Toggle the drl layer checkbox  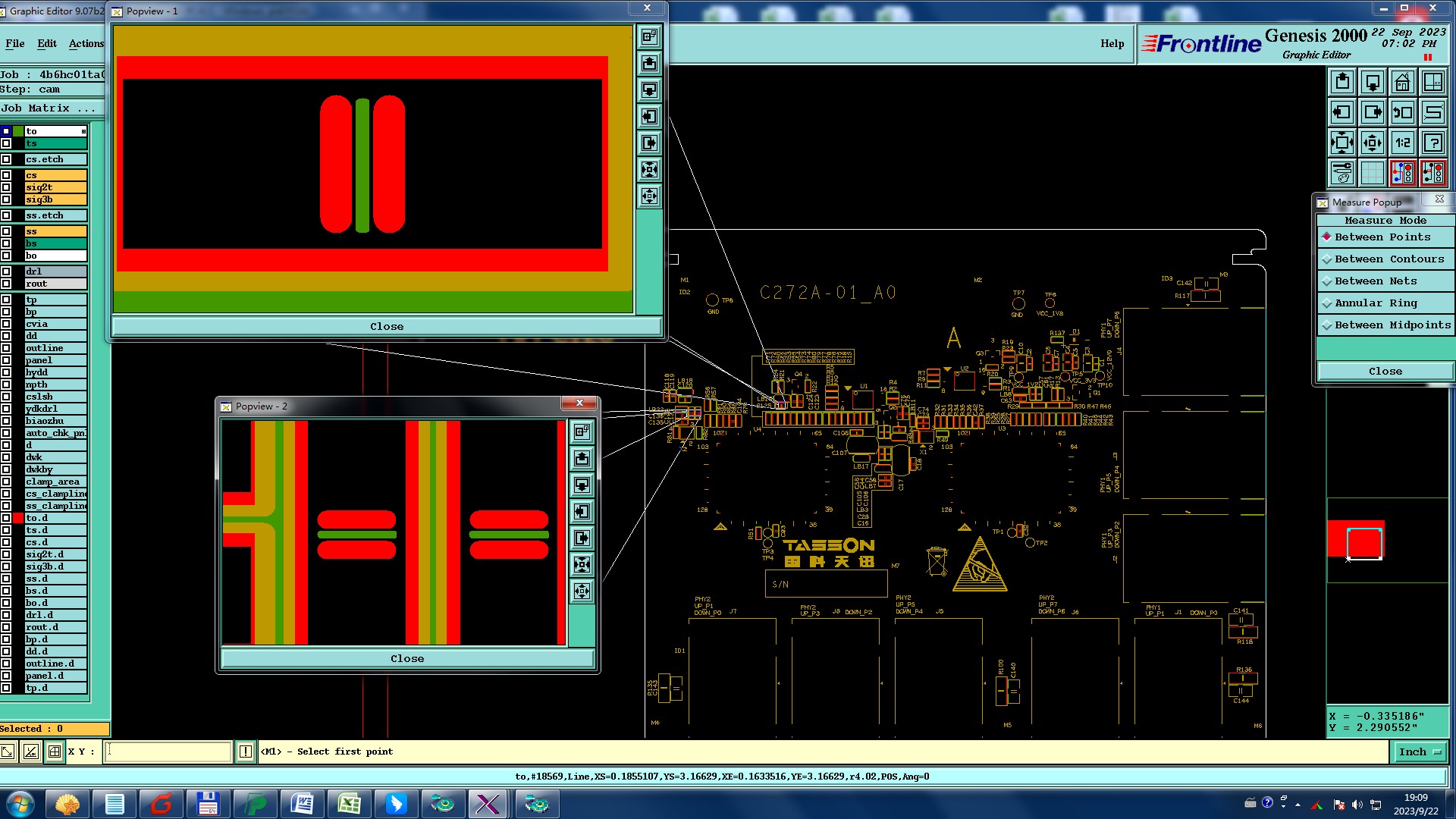[x=6, y=271]
